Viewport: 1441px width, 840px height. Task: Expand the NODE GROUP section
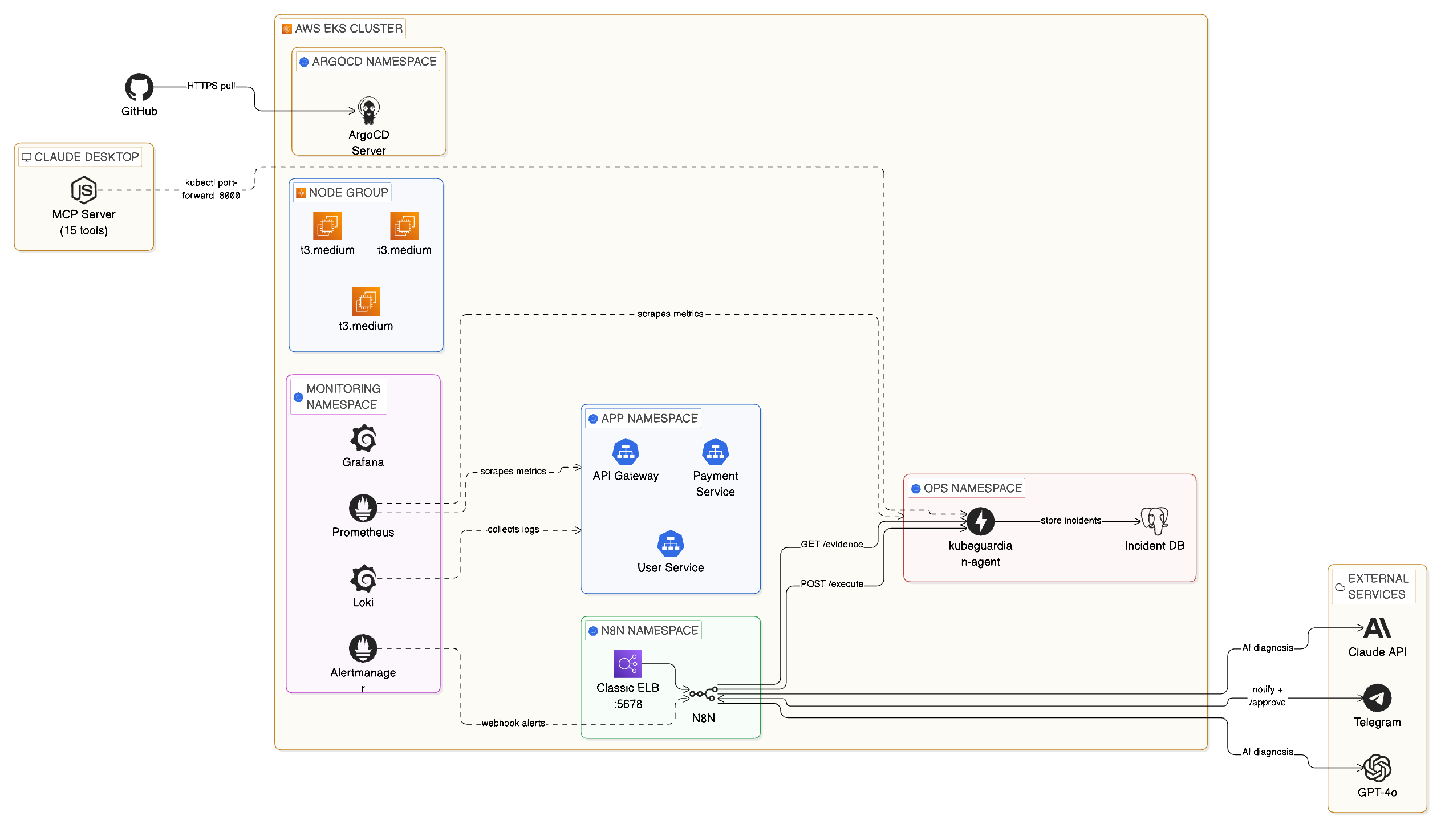point(342,193)
